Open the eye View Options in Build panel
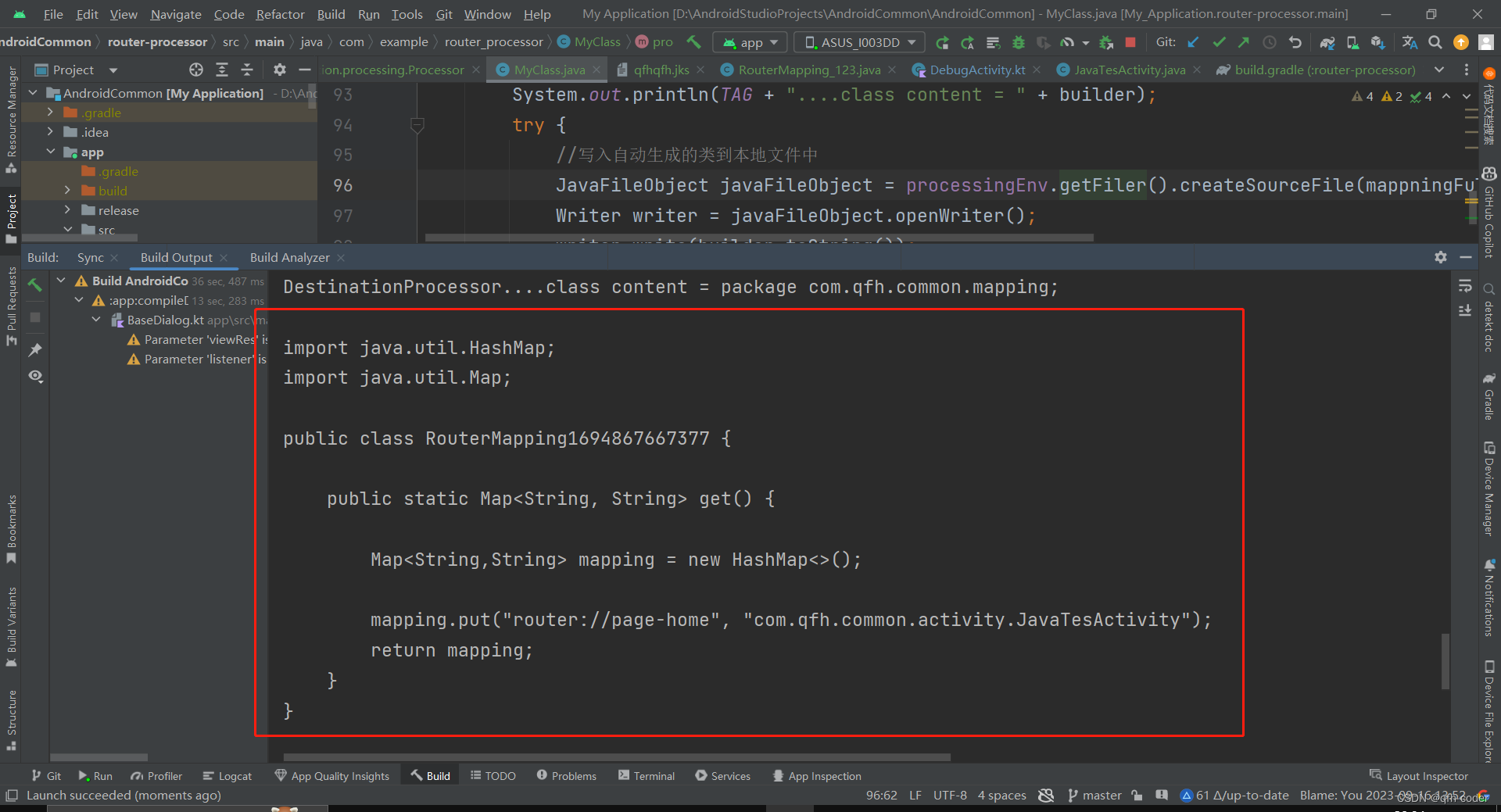 pos(35,376)
